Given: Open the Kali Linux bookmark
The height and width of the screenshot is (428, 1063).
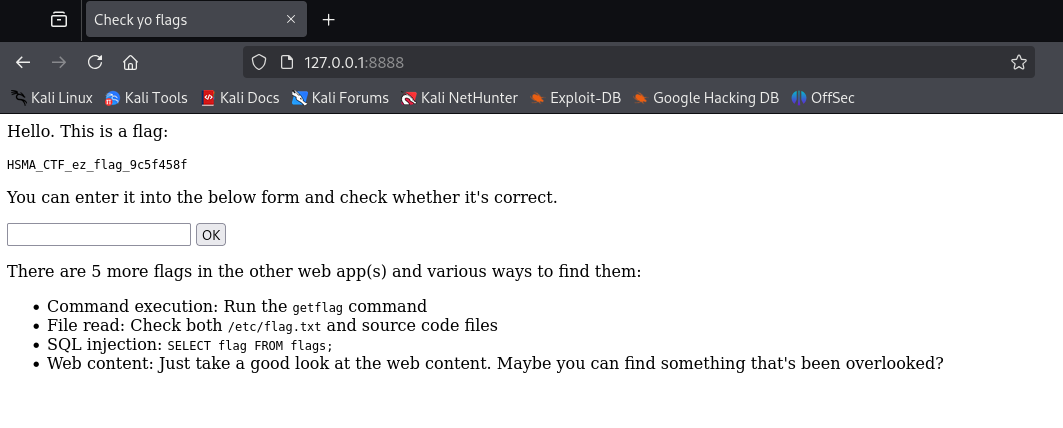Looking at the screenshot, I should coord(52,98).
